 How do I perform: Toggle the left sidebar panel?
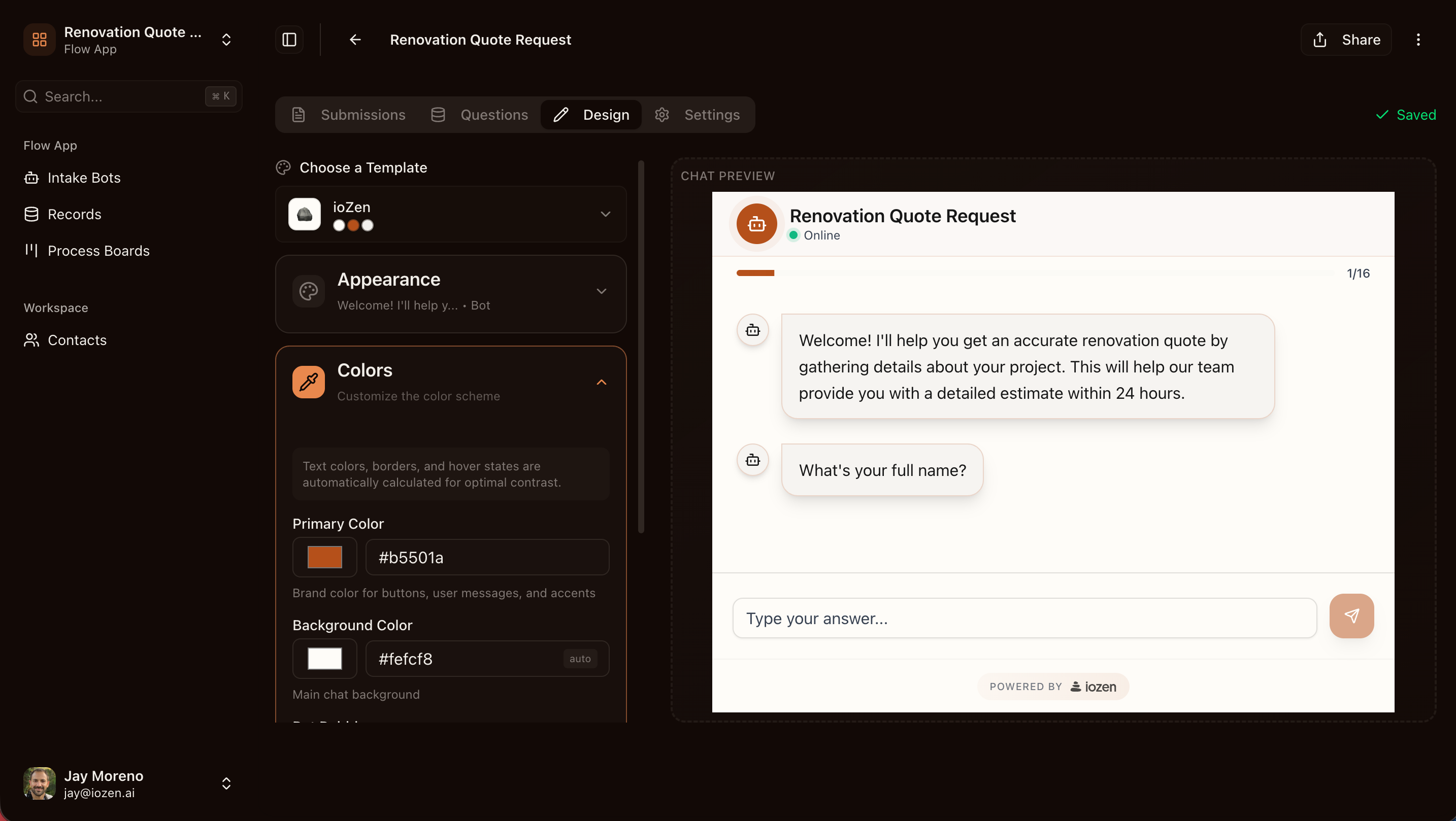coord(289,40)
